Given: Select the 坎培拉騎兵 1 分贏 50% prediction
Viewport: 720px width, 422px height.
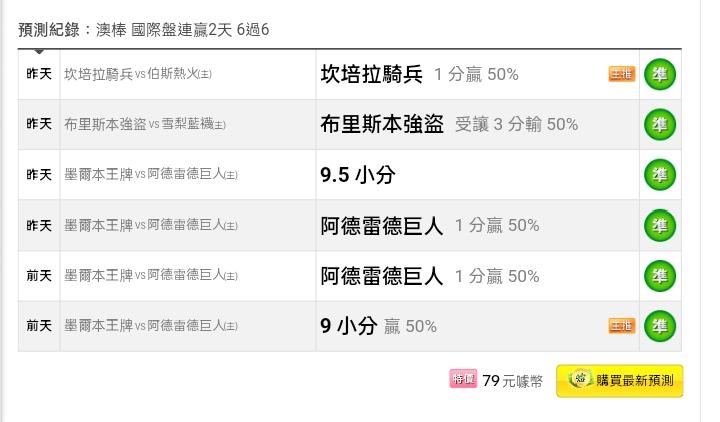Looking at the screenshot, I should (x=419, y=74).
